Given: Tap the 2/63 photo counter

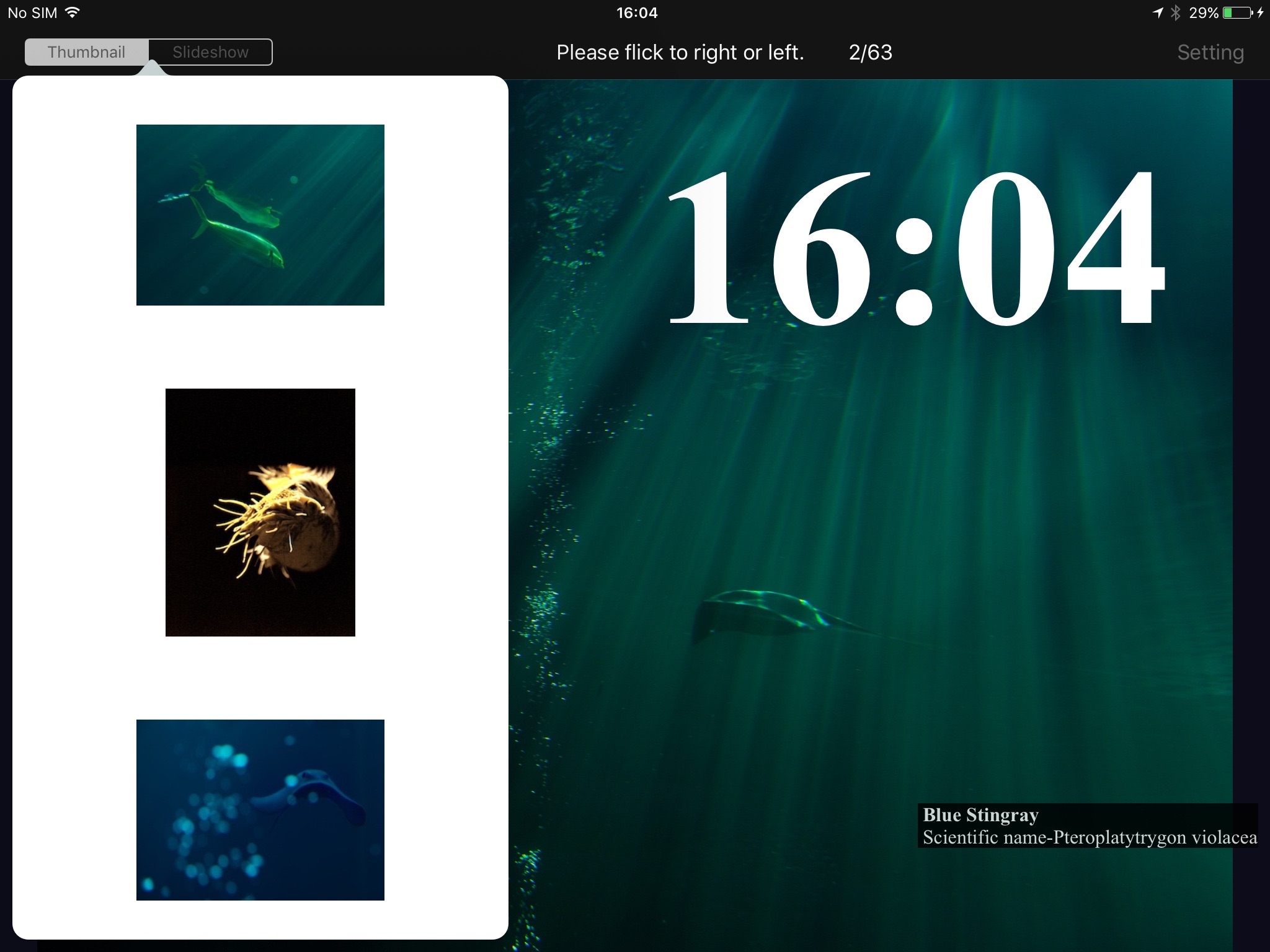Looking at the screenshot, I should click(870, 52).
